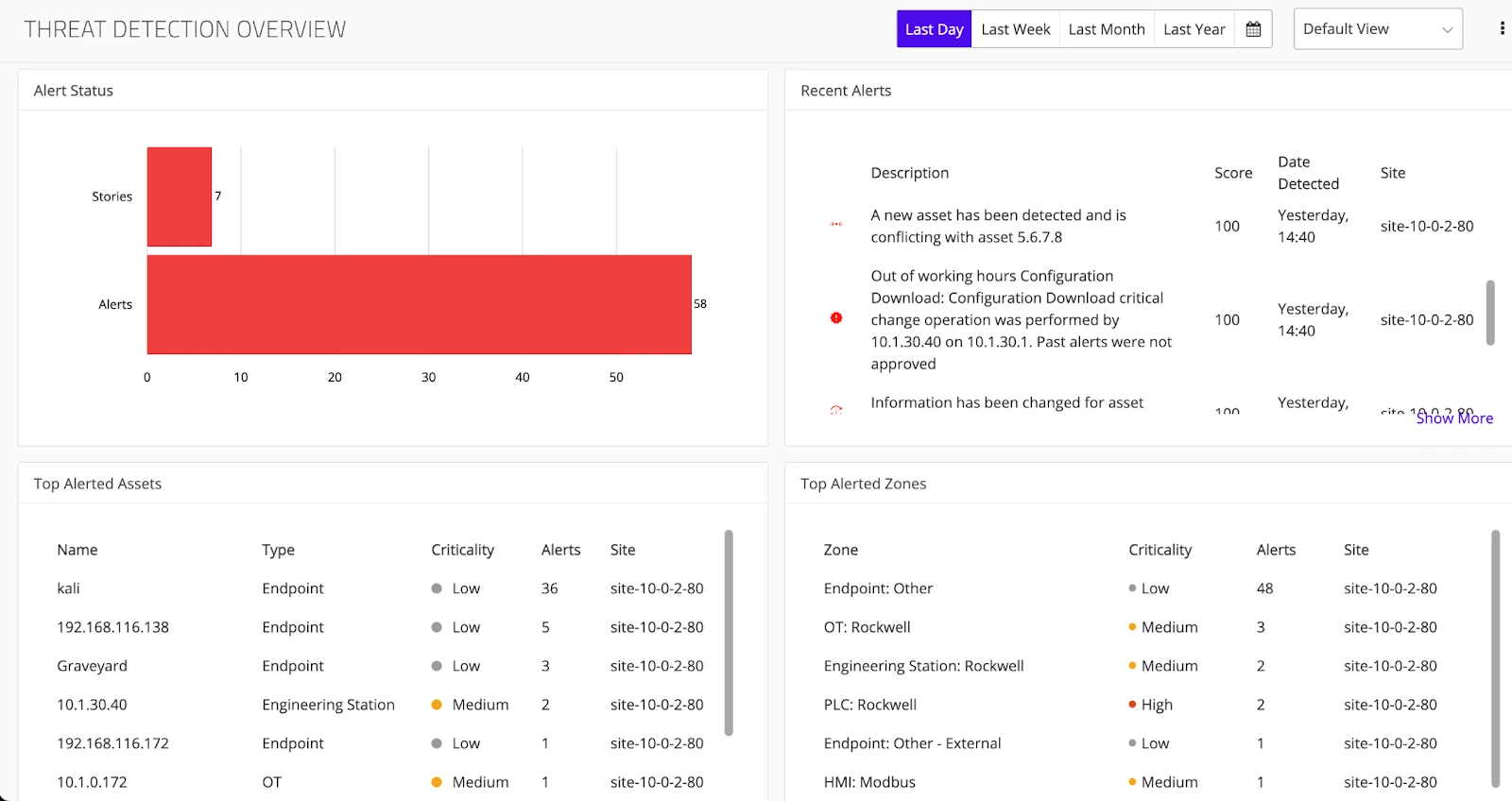1512x801 pixels.
Task: Open the three-dot options menu
Action: coord(1502,28)
